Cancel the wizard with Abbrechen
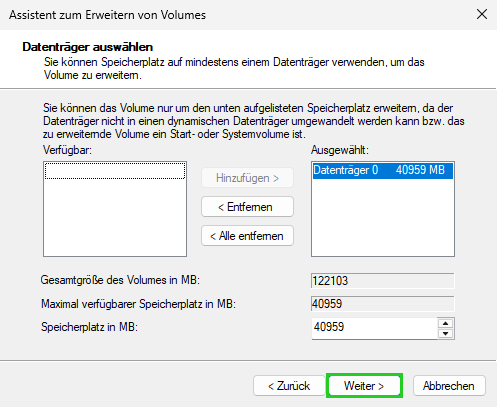 449,386
